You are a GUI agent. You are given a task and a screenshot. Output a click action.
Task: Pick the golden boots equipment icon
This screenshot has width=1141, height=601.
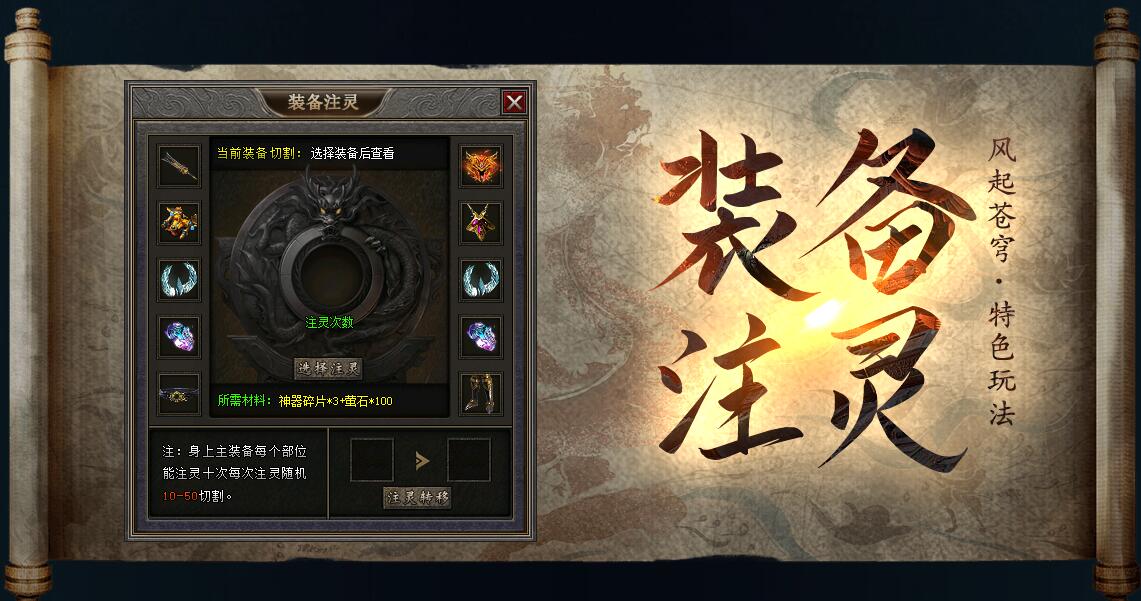[481, 394]
